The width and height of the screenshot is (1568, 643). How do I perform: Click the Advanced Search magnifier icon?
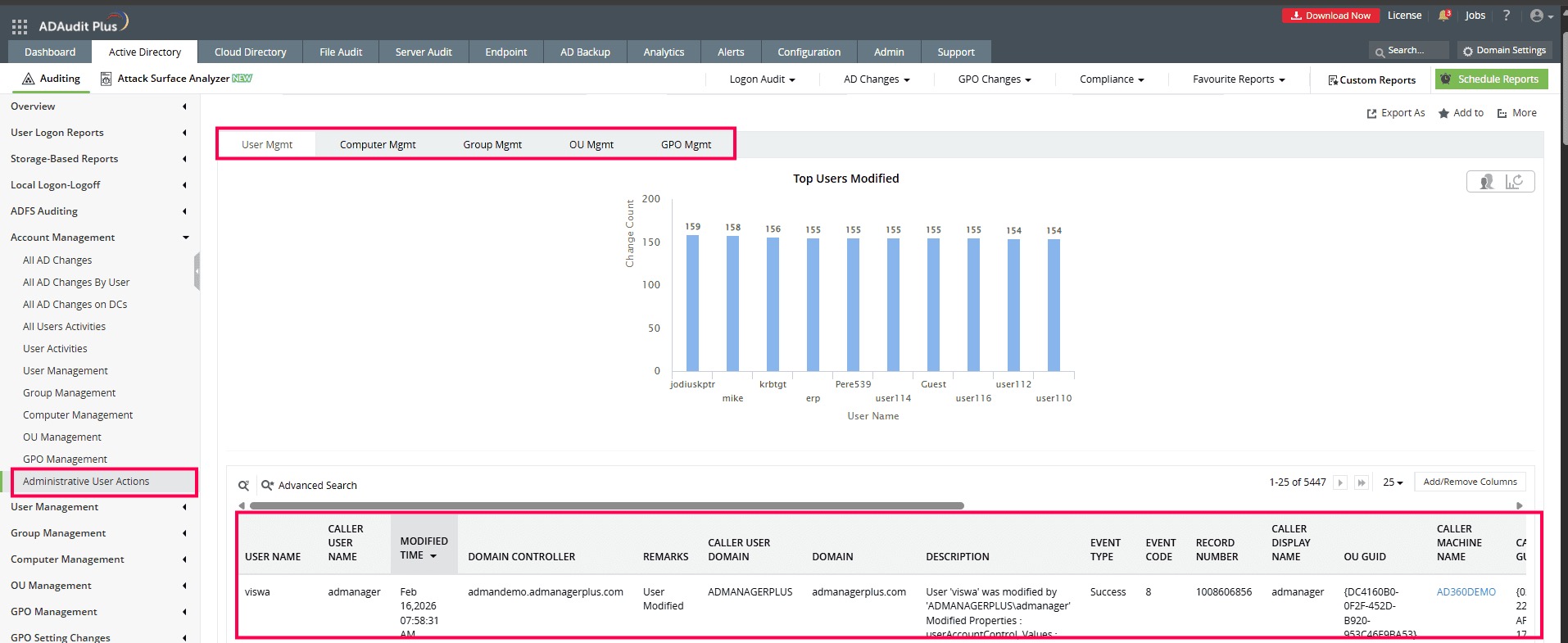[x=267, y=486]
